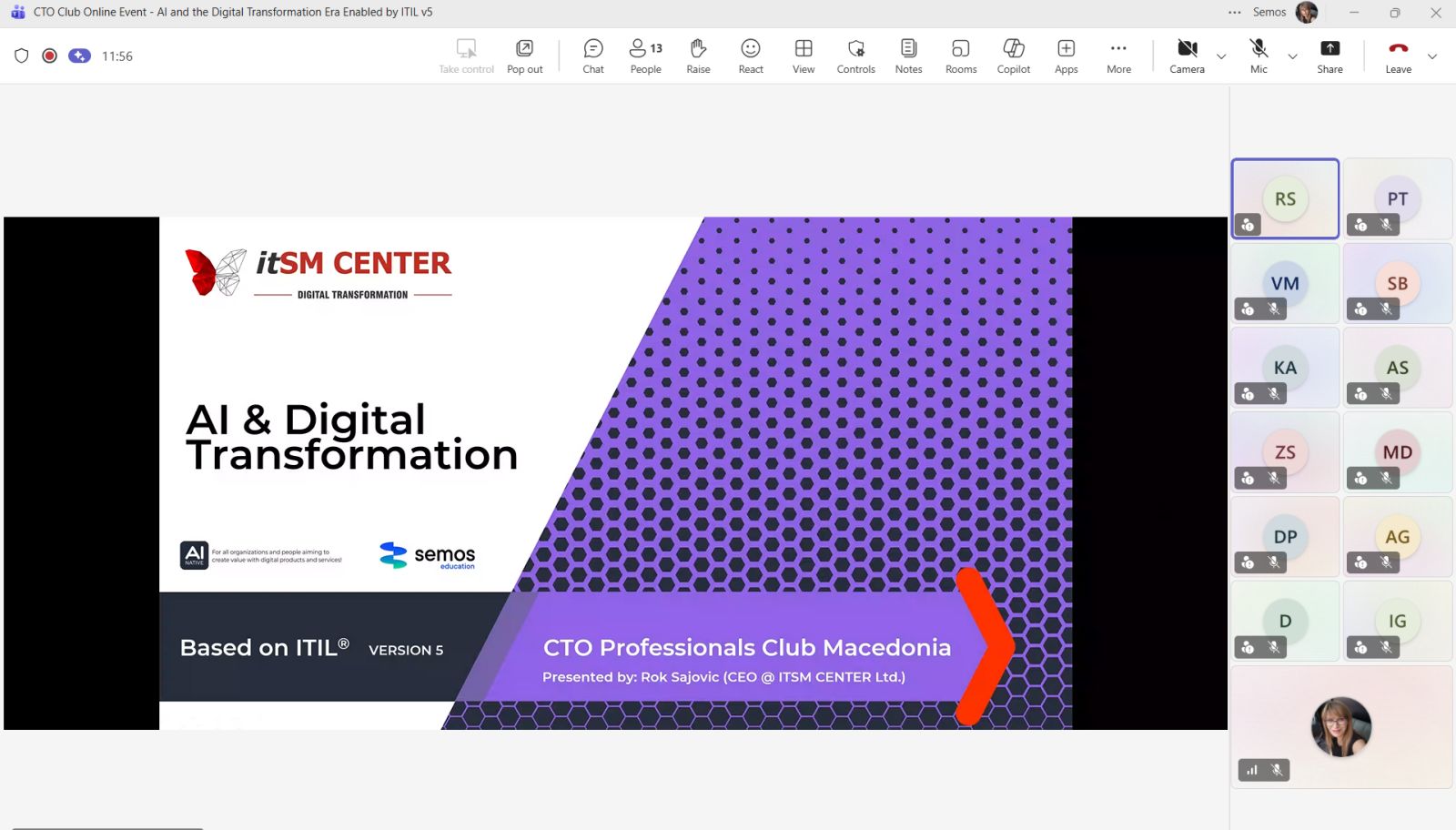Expand the Mic options arrow
The image size is (1456, 830).
1292,56
